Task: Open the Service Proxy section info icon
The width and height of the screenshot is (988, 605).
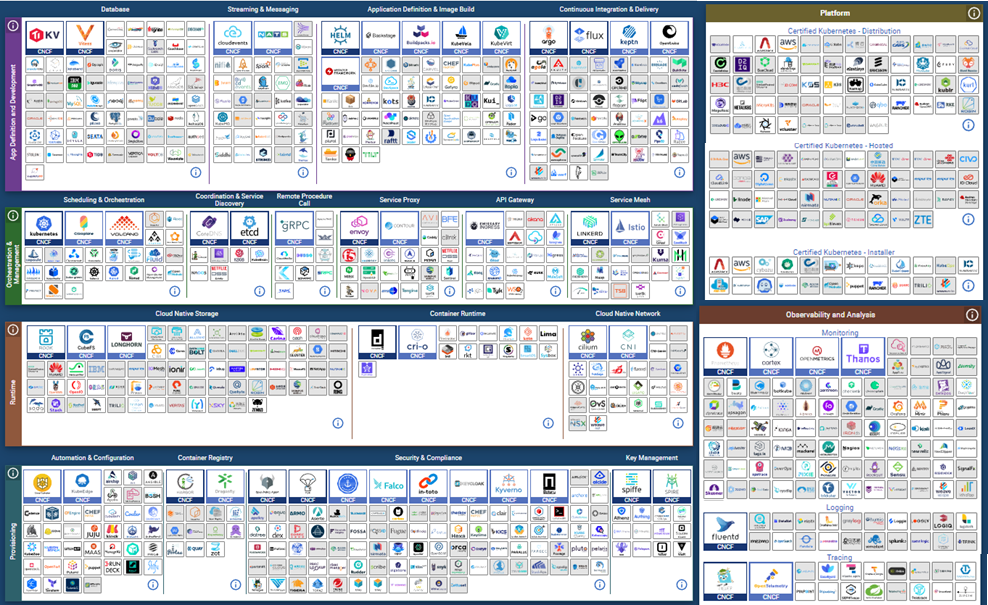Action: [x=449, y=291]
